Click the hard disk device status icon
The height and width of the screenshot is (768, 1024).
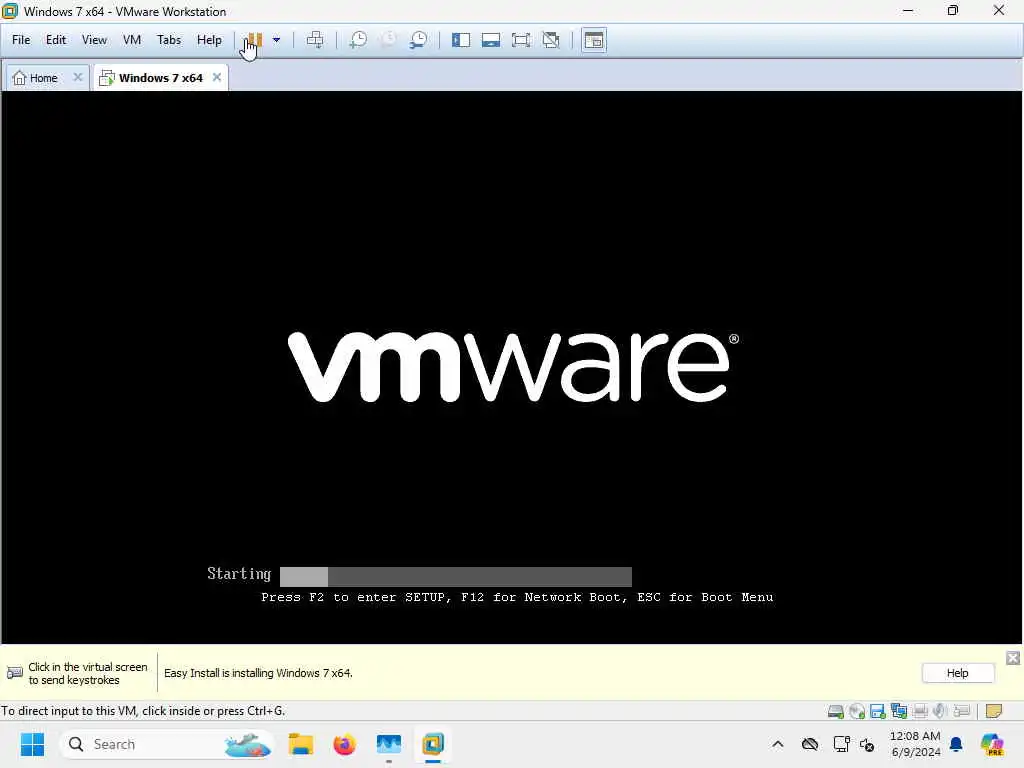(835, 711)
